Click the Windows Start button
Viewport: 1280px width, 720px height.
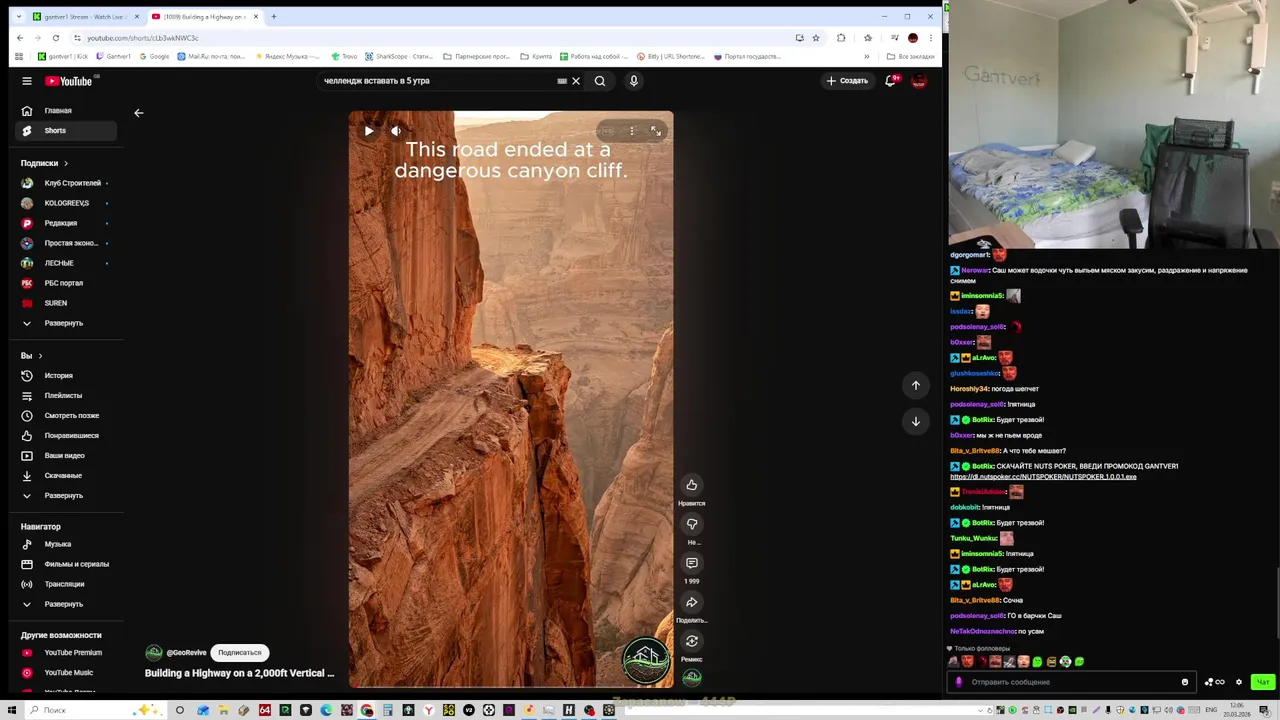(11, 710)
